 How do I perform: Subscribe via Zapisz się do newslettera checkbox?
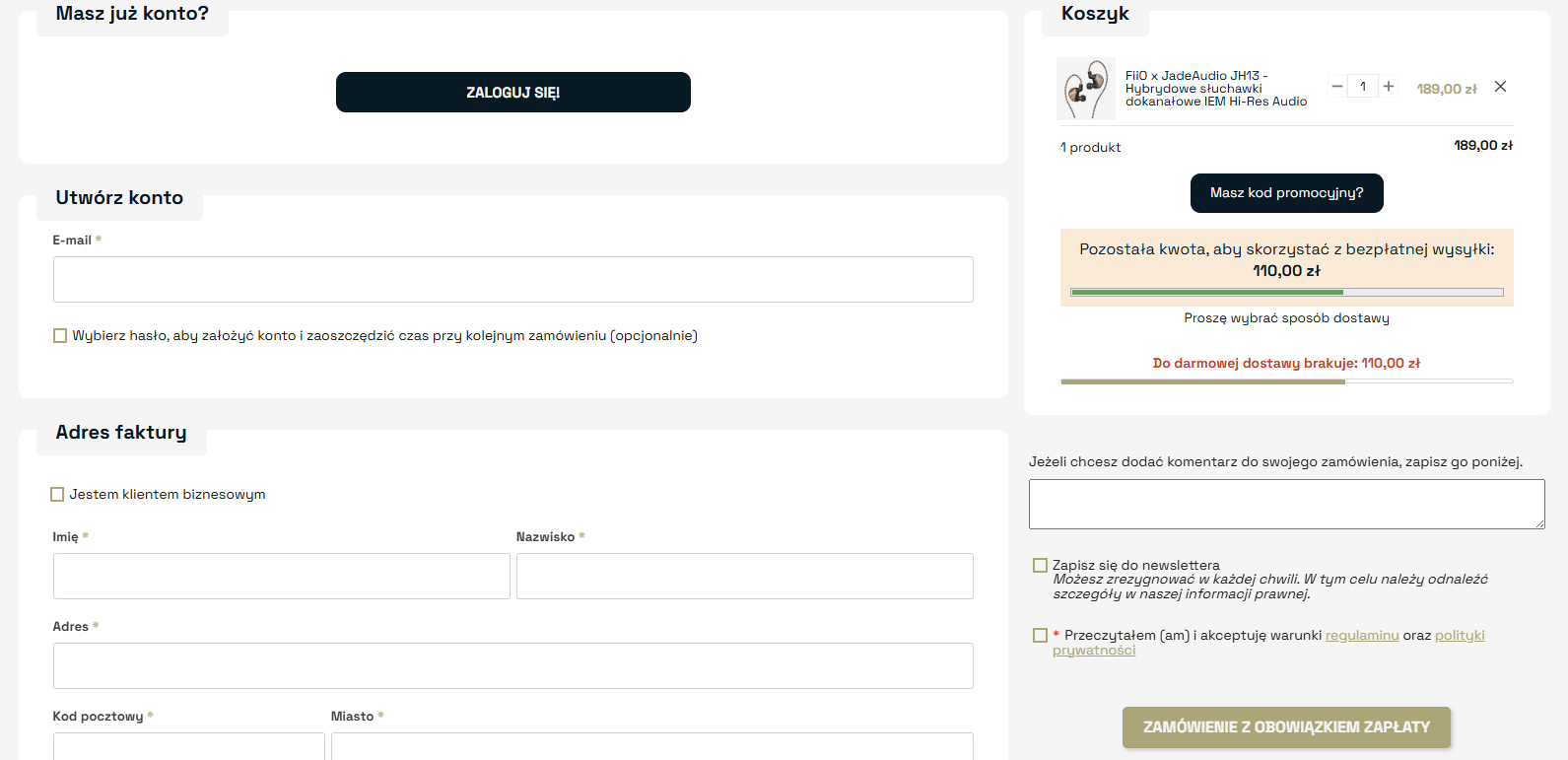click(1040, 566)
